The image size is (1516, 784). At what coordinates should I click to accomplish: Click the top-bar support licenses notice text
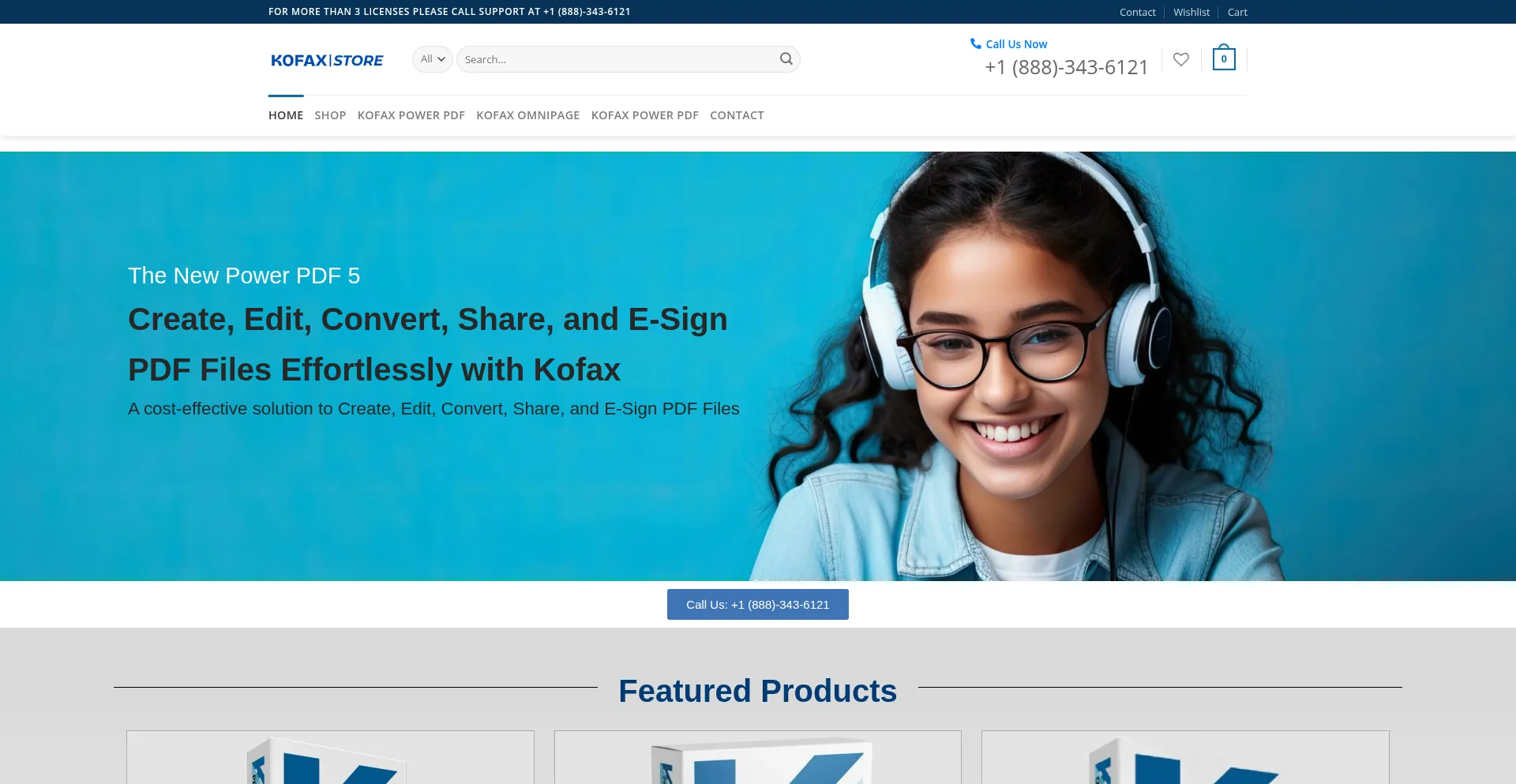coord(449,12)
